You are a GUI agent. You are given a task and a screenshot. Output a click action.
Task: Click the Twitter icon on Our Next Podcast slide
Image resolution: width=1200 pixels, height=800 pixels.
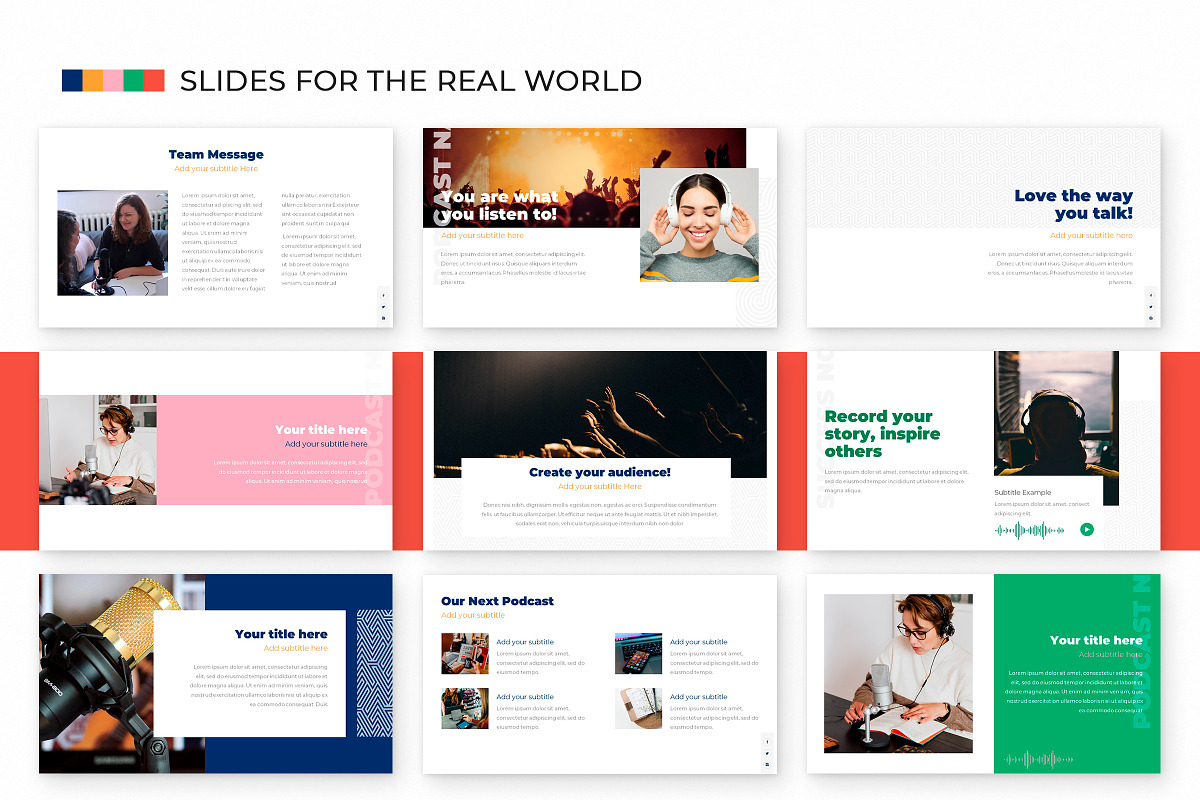[767, 752]
